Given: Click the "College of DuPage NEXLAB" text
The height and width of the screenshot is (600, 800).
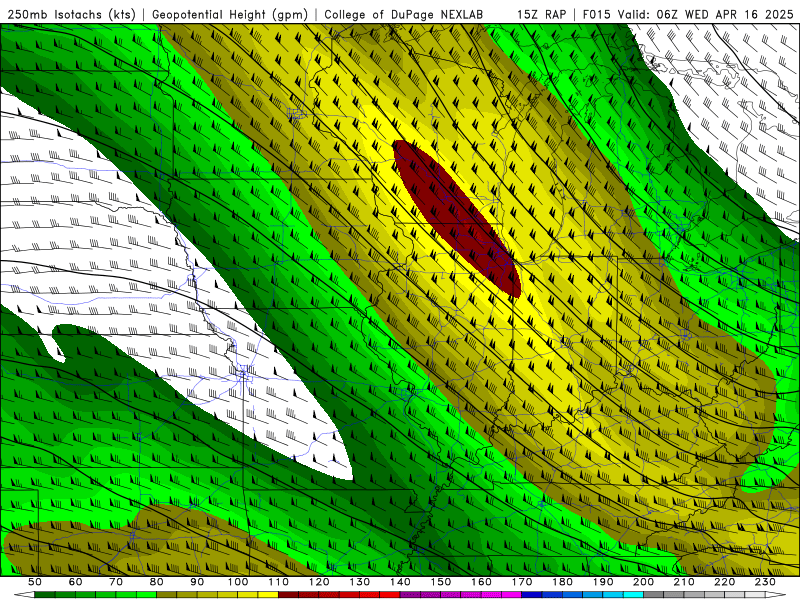Looking at the screenshot, I should [x=404, y=14].
